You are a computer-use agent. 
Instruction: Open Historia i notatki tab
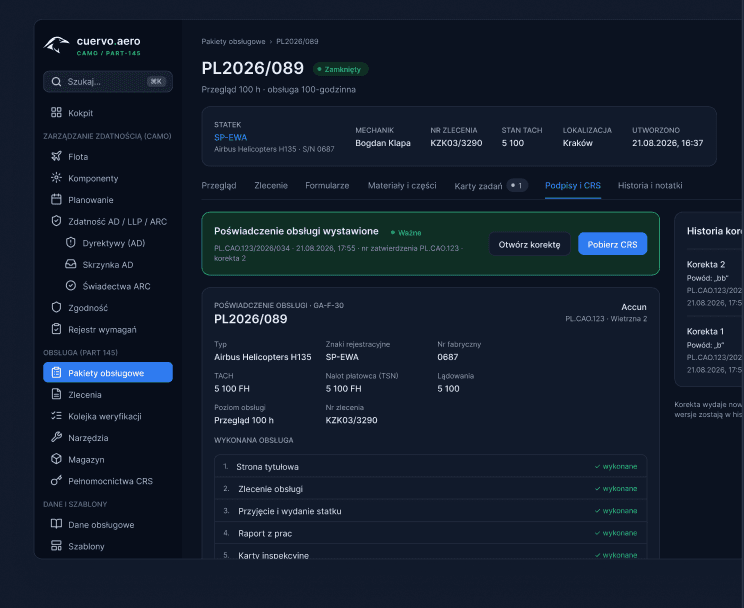(650, 186)
